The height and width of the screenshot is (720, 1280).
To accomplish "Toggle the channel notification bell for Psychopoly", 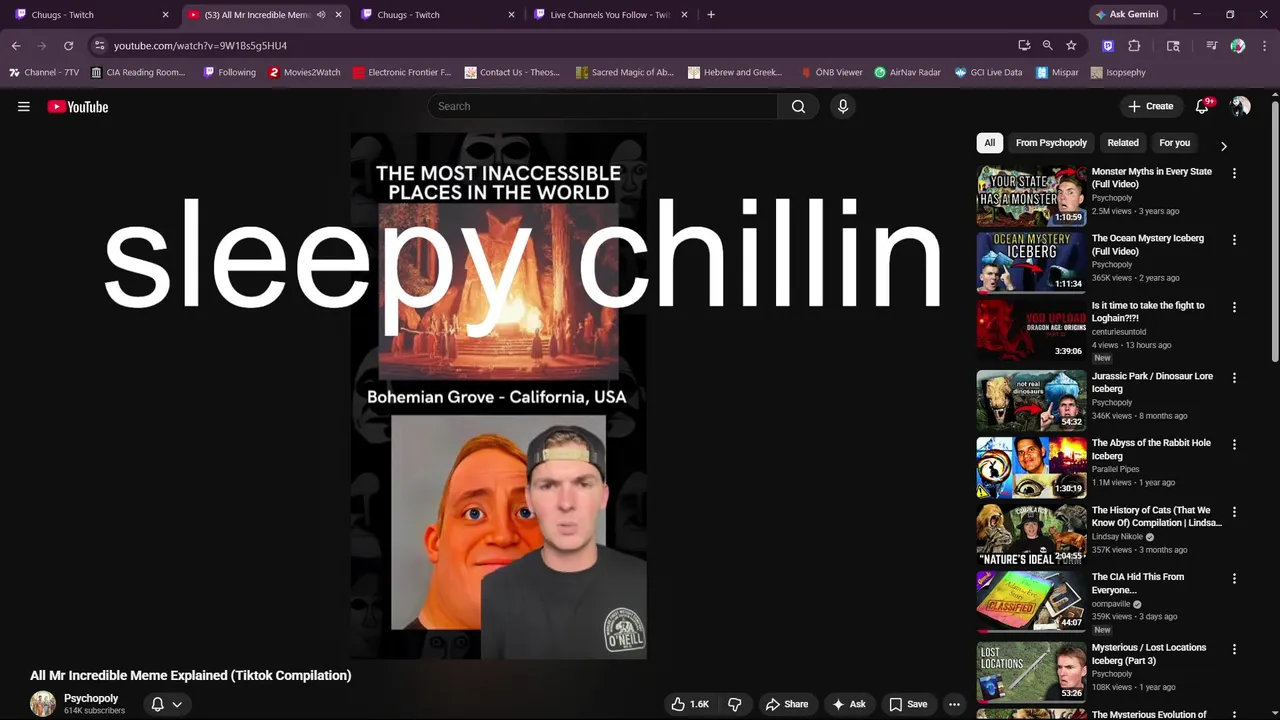I will [x=166, y=704].
